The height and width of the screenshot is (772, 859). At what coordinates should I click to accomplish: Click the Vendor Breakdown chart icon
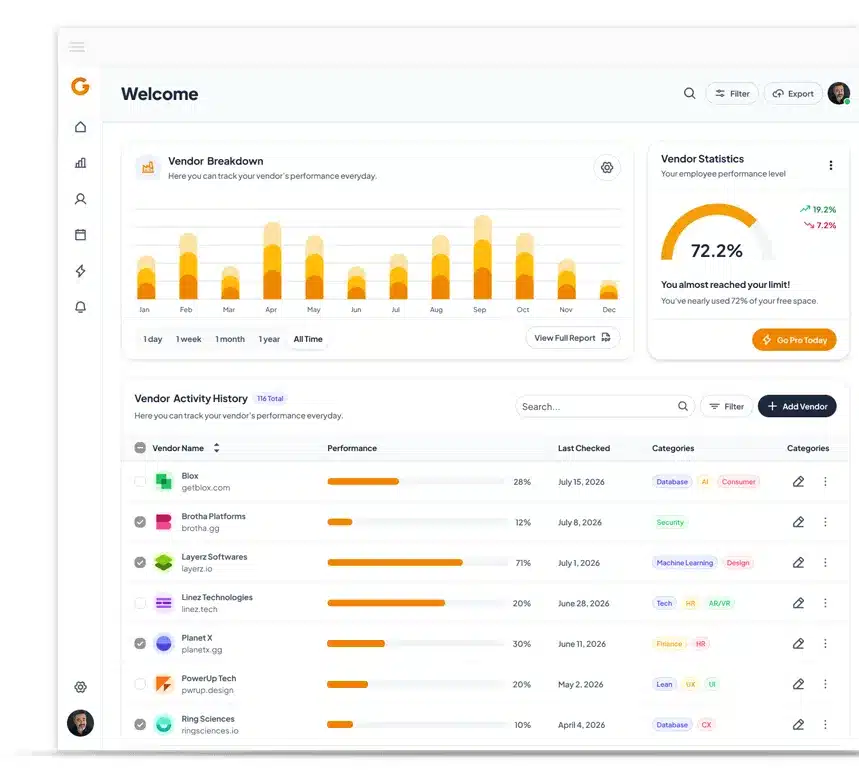148,167
